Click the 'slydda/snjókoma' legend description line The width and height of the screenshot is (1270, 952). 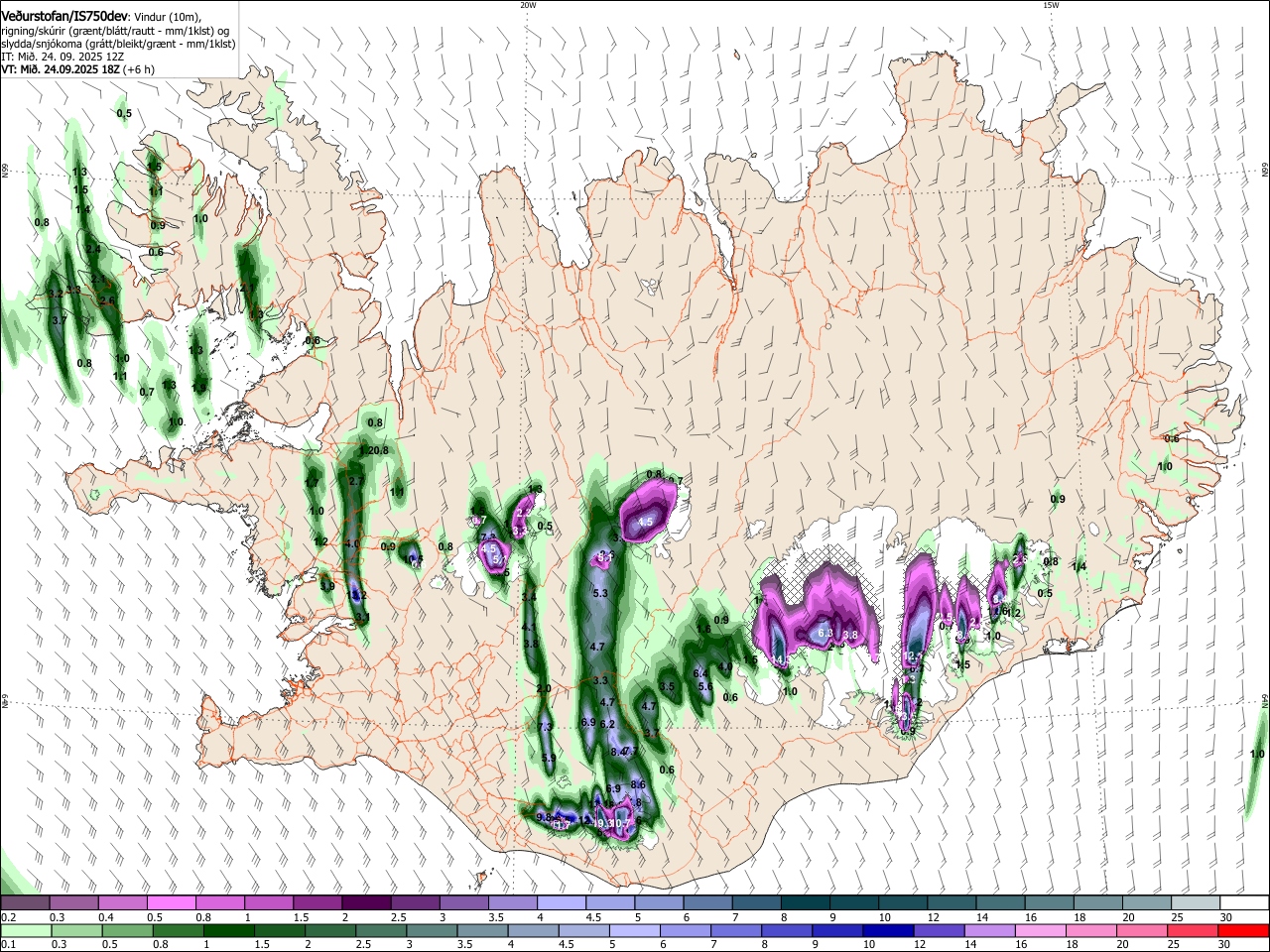[118, 44]
